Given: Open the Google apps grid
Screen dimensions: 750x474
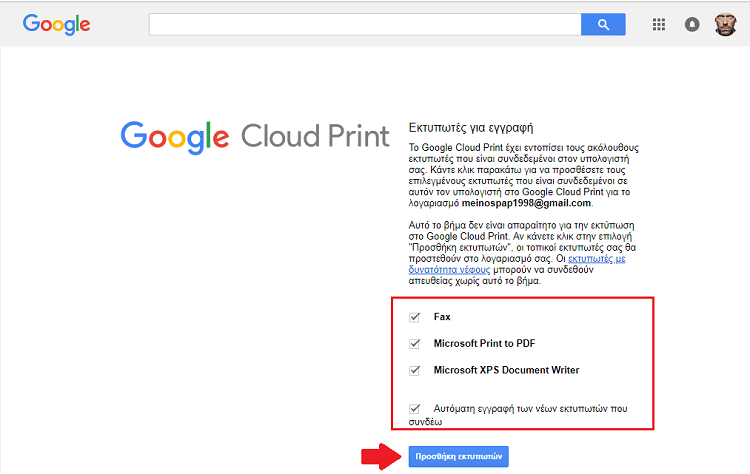Looking at the screenshot, I should [x=659, y=24].
